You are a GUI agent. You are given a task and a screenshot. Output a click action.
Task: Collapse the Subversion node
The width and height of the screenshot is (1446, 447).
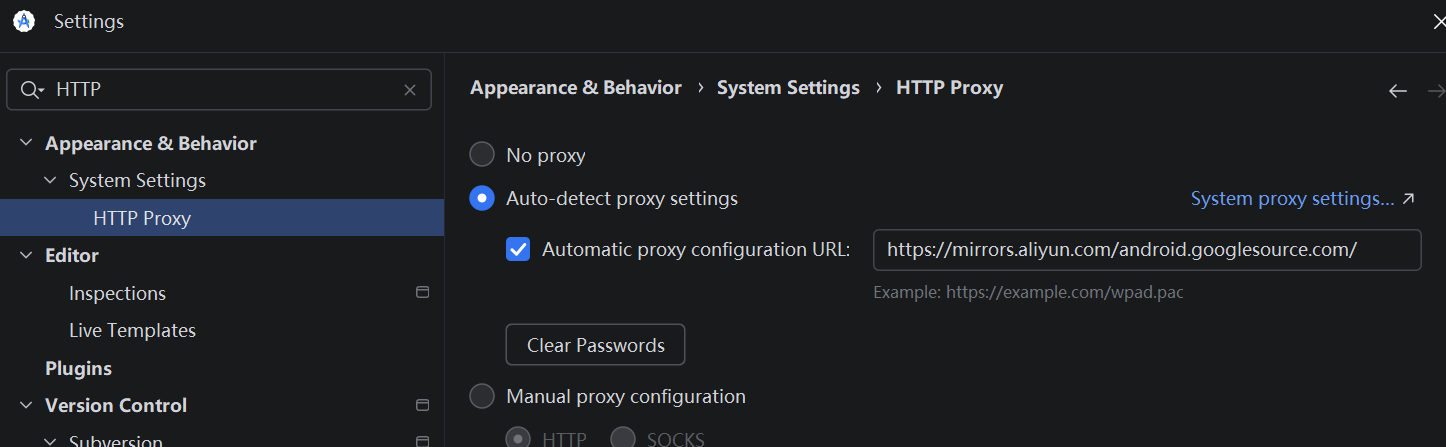[50, 441]
